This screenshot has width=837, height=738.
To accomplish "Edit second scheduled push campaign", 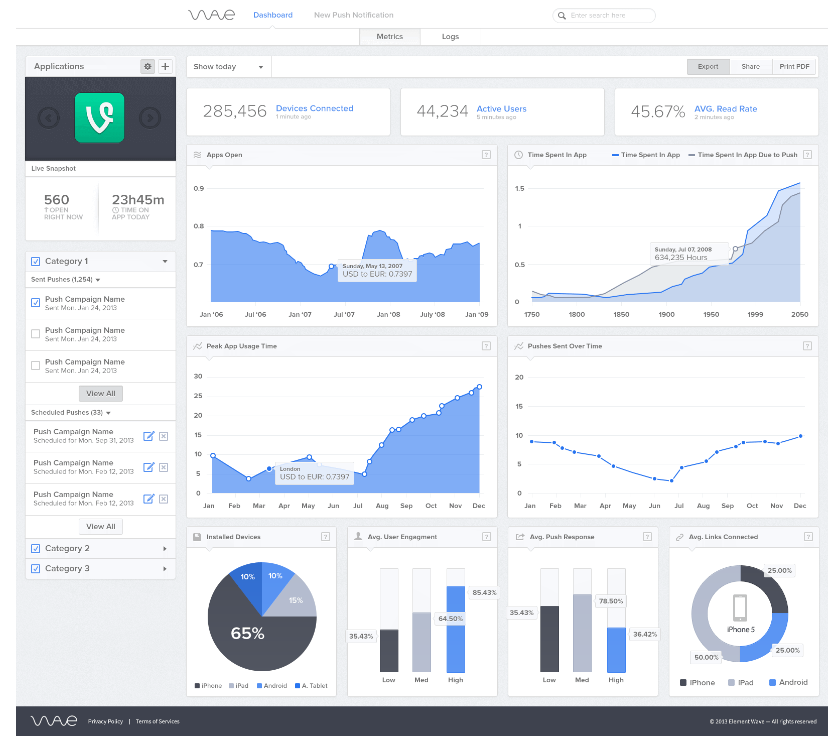I will [148, 467].
